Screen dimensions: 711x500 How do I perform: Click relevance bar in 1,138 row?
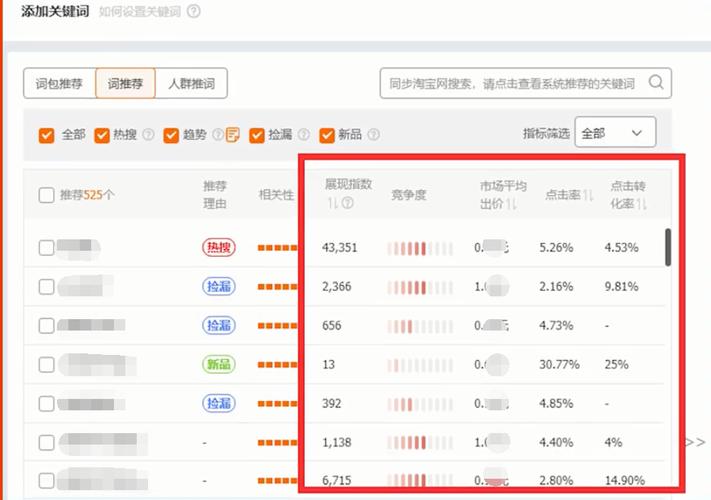278,442
